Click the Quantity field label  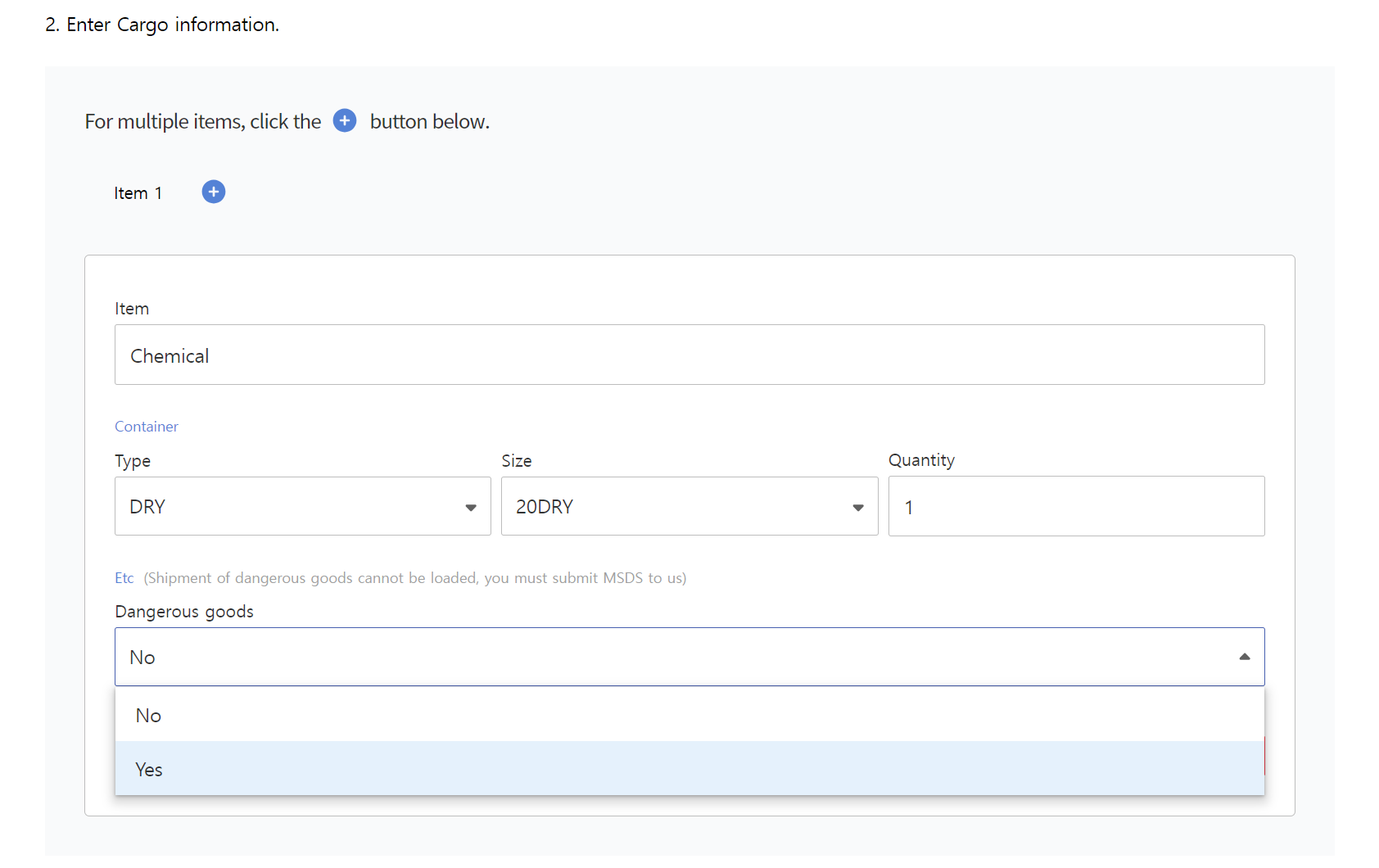click(x=921, y=460)
